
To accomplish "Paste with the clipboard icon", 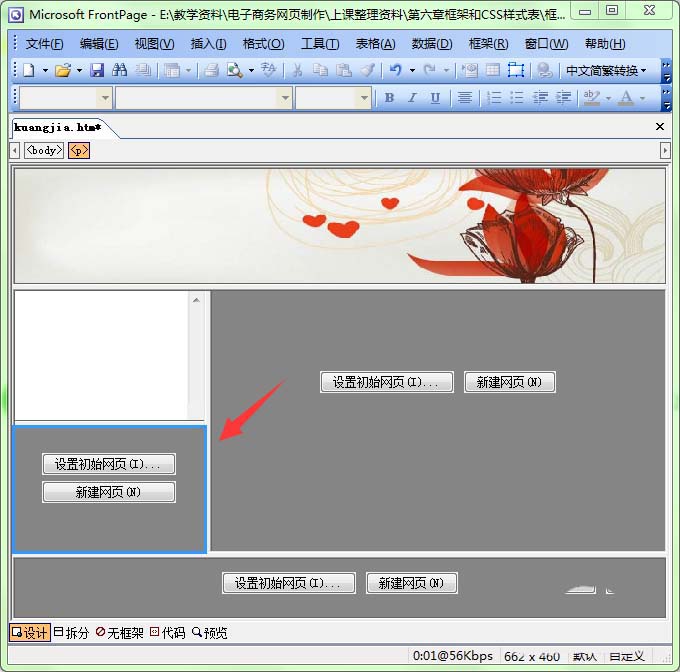I will coord(344,70).
